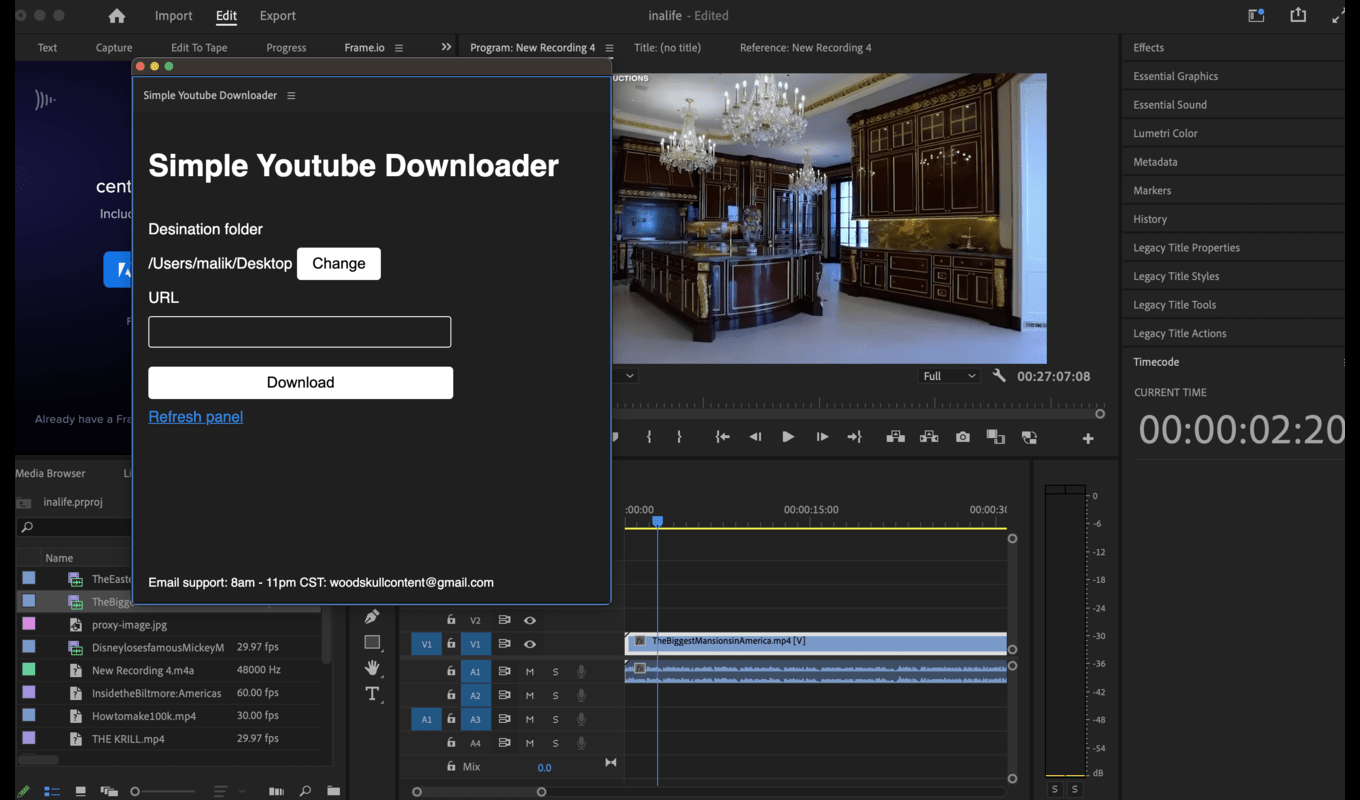1360x800 pixels.
Task: Open the Legacy Title Tools panel
Action: 1175,305
